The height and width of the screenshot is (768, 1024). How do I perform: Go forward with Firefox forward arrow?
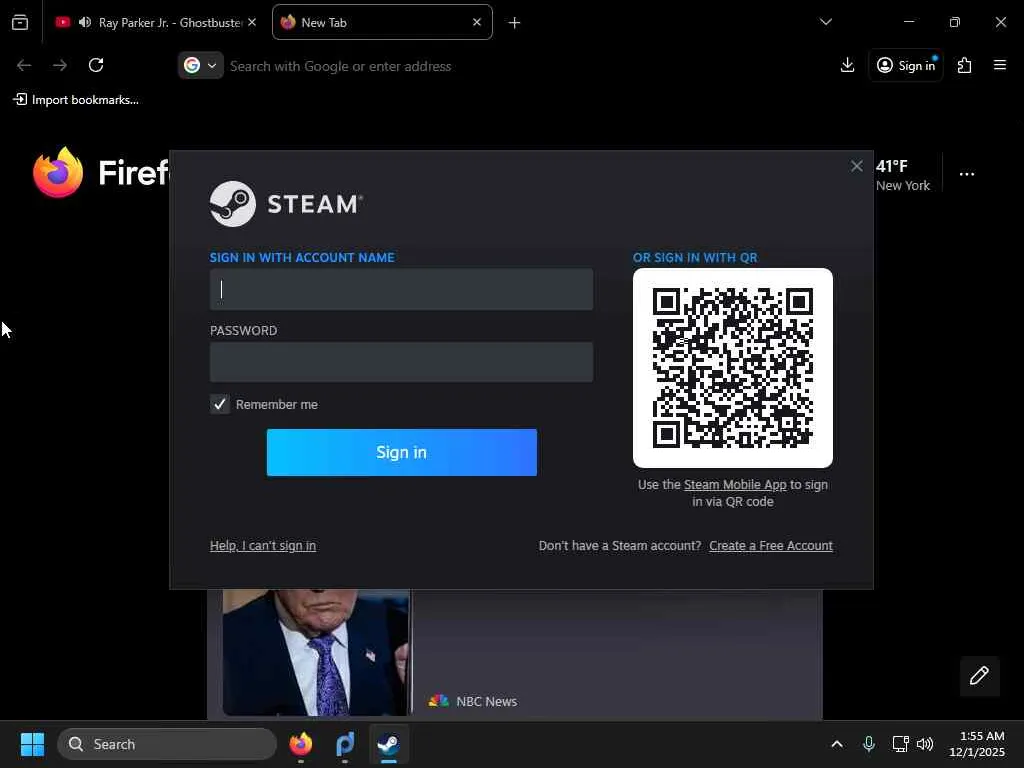pyautogui.click(x=59, y=65)
